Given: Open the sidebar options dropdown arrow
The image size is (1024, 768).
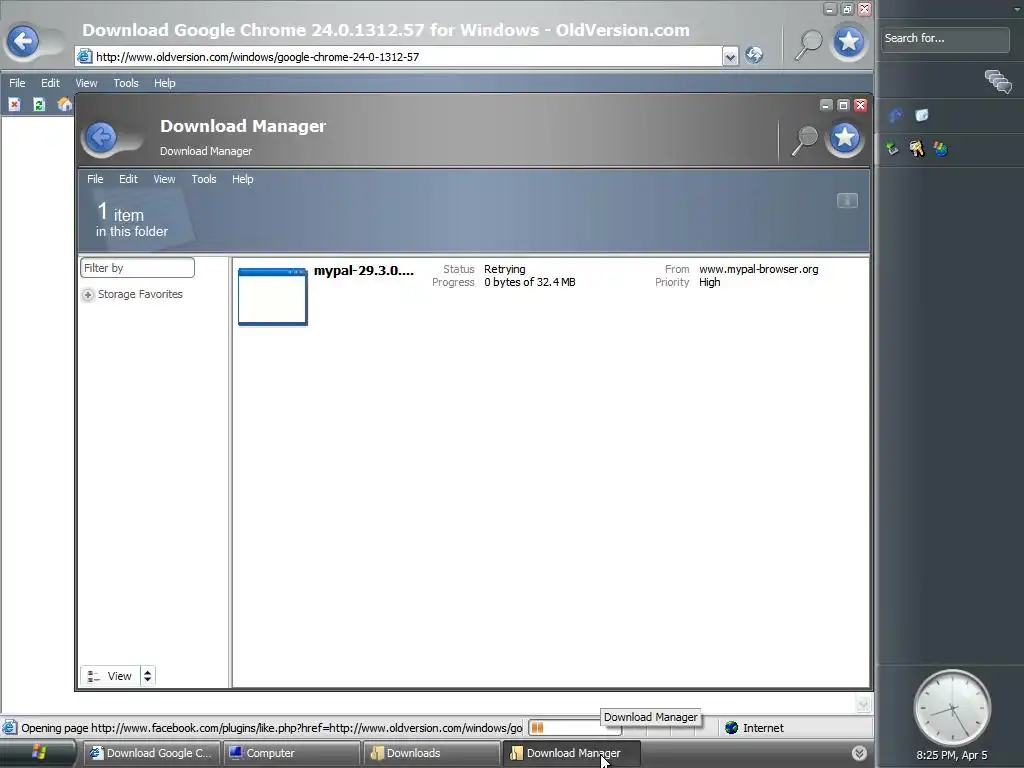Looking at the screenshot, I should (x=1017, y=9).
